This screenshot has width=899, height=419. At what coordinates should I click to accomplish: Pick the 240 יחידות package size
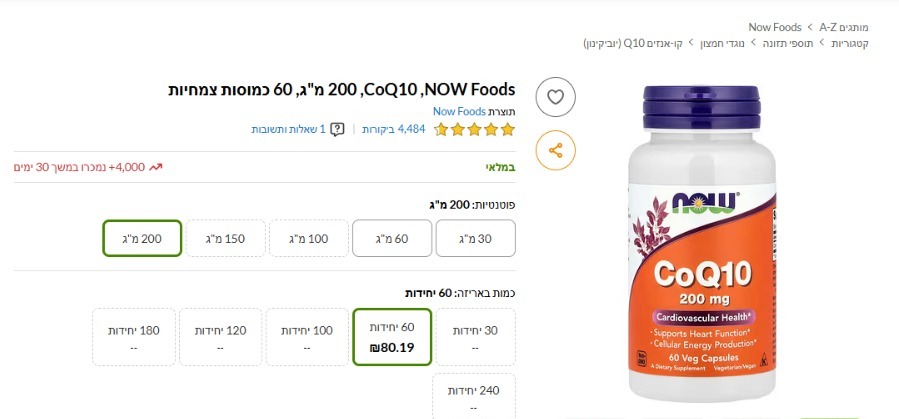click(x=476, y=397)
